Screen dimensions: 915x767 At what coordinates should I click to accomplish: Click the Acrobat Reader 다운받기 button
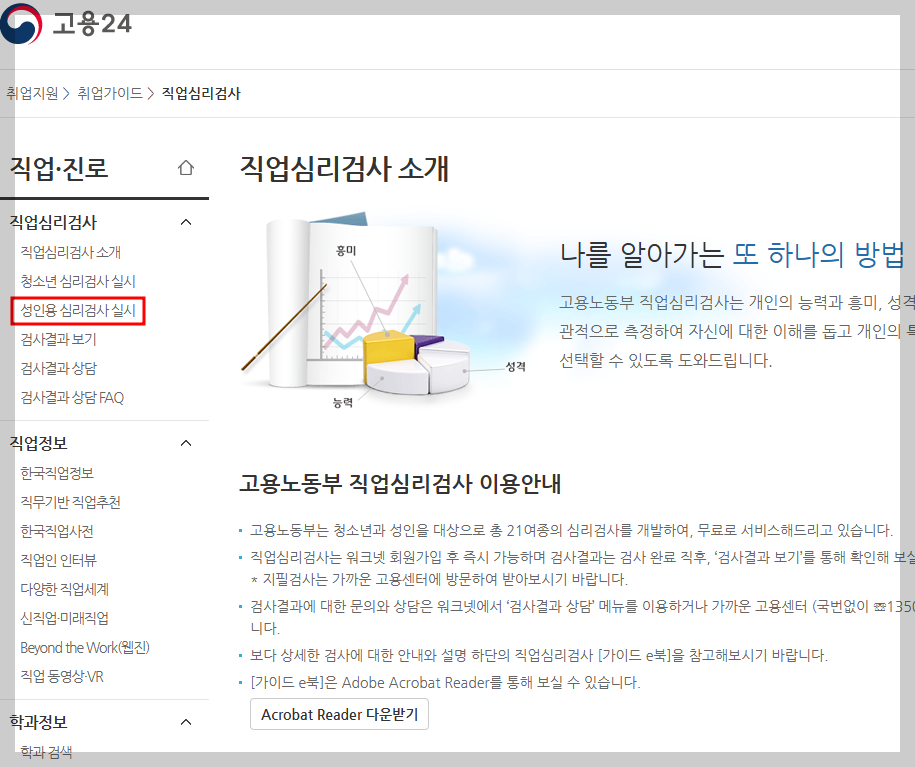point(338,714)
